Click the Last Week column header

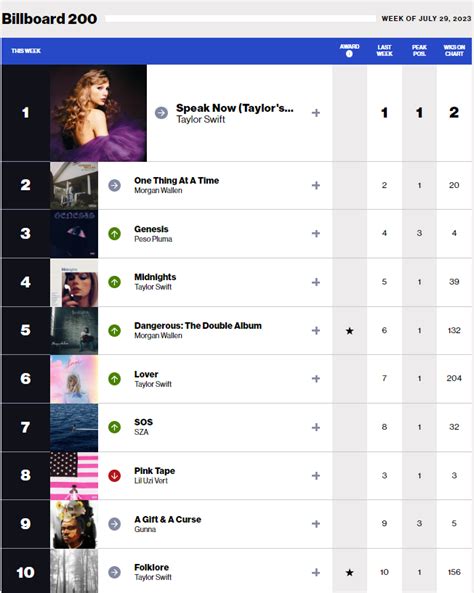pos(384,50)
